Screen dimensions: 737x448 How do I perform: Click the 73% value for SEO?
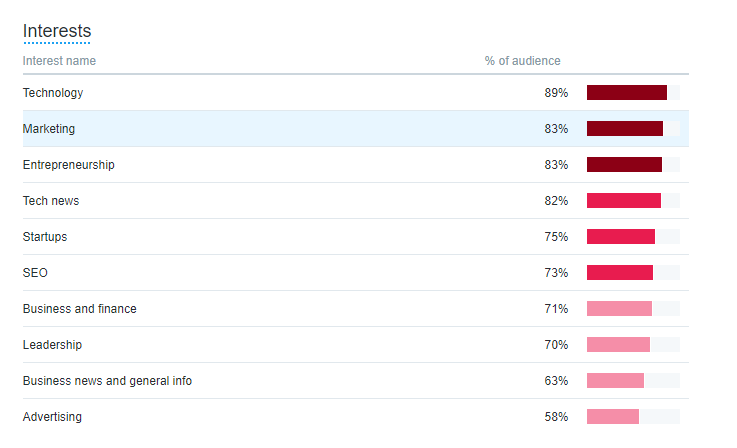[x=556, y=273]
